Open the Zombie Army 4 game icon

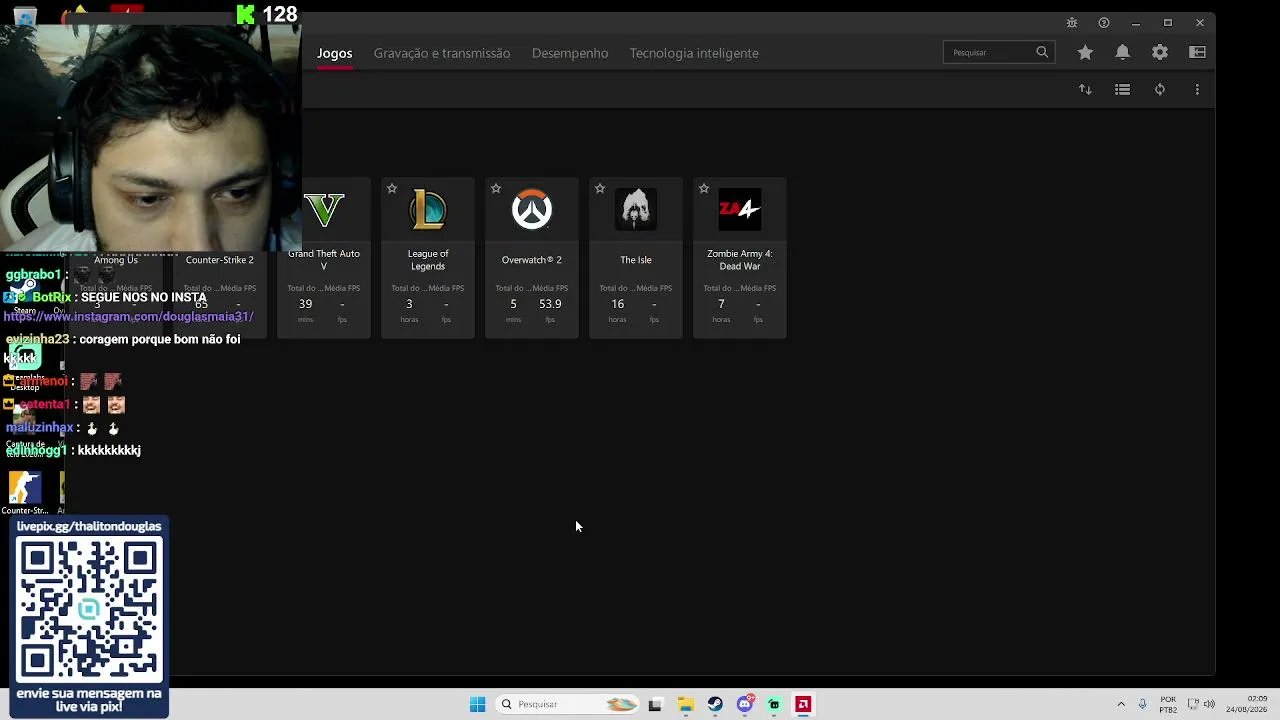[740, 209]
